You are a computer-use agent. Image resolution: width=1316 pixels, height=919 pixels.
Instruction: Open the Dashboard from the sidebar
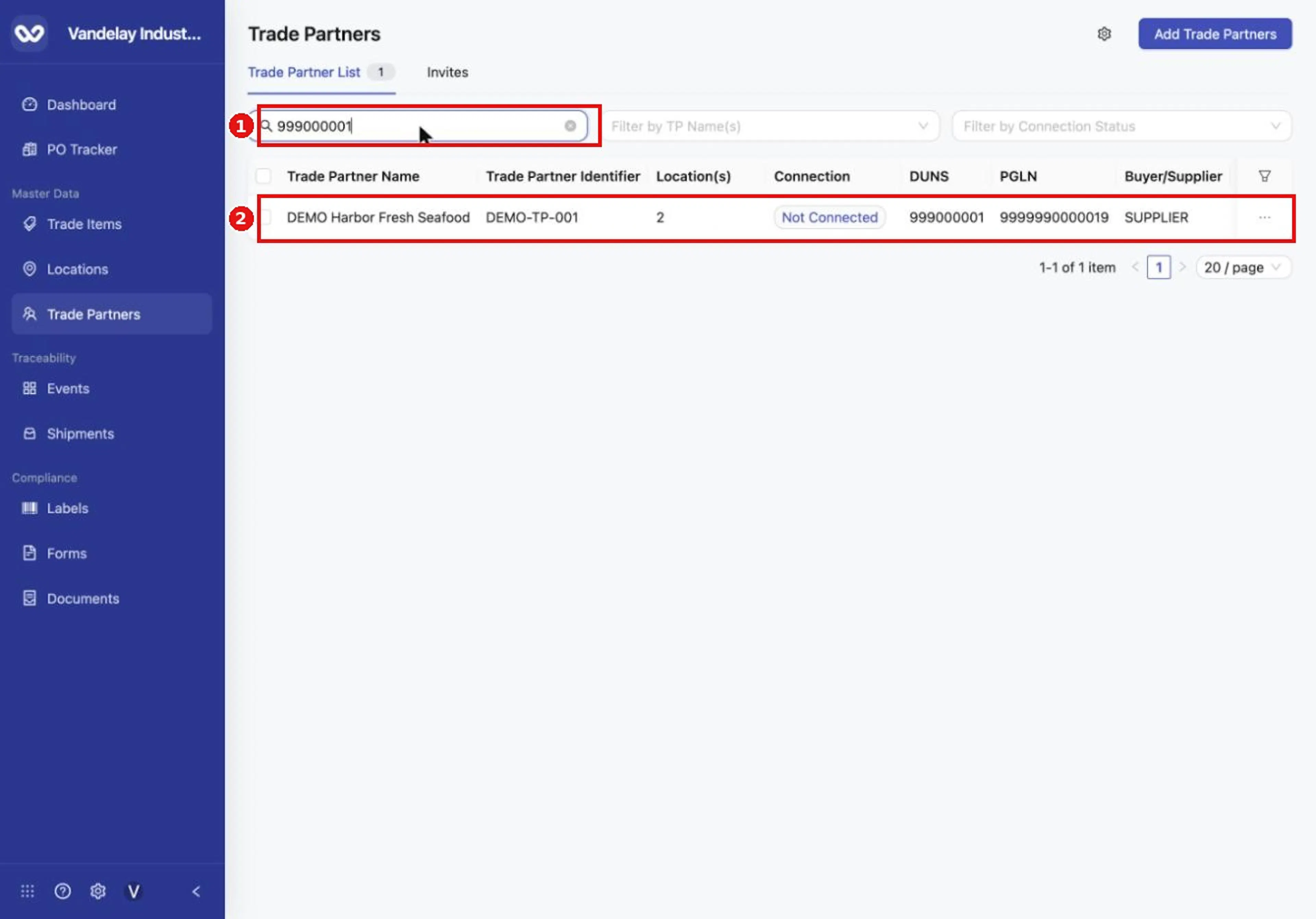point(81,105)
